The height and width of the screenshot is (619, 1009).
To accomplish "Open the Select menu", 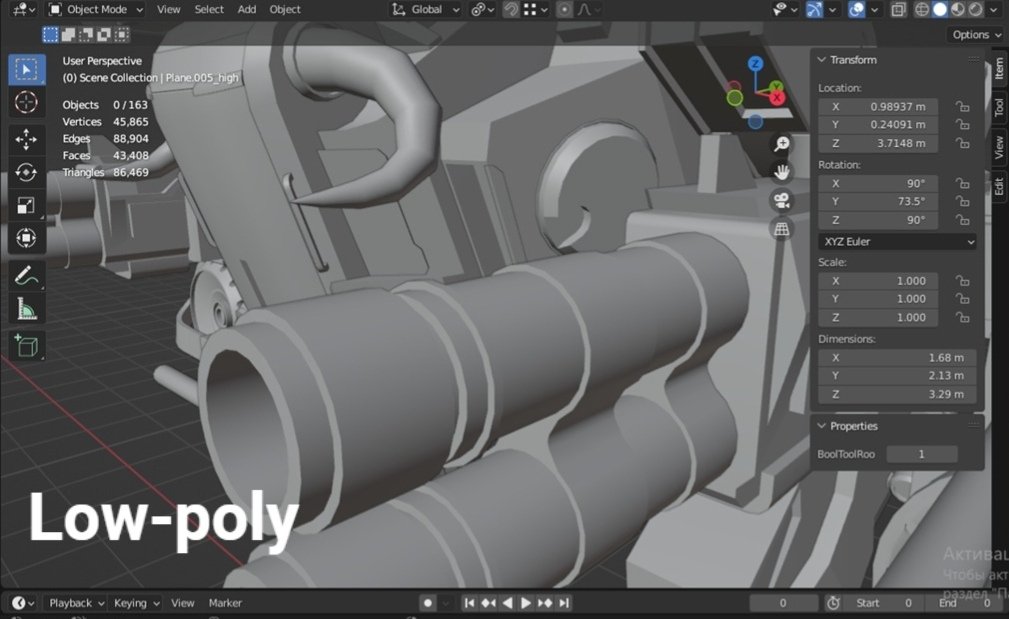I will 209,10.
